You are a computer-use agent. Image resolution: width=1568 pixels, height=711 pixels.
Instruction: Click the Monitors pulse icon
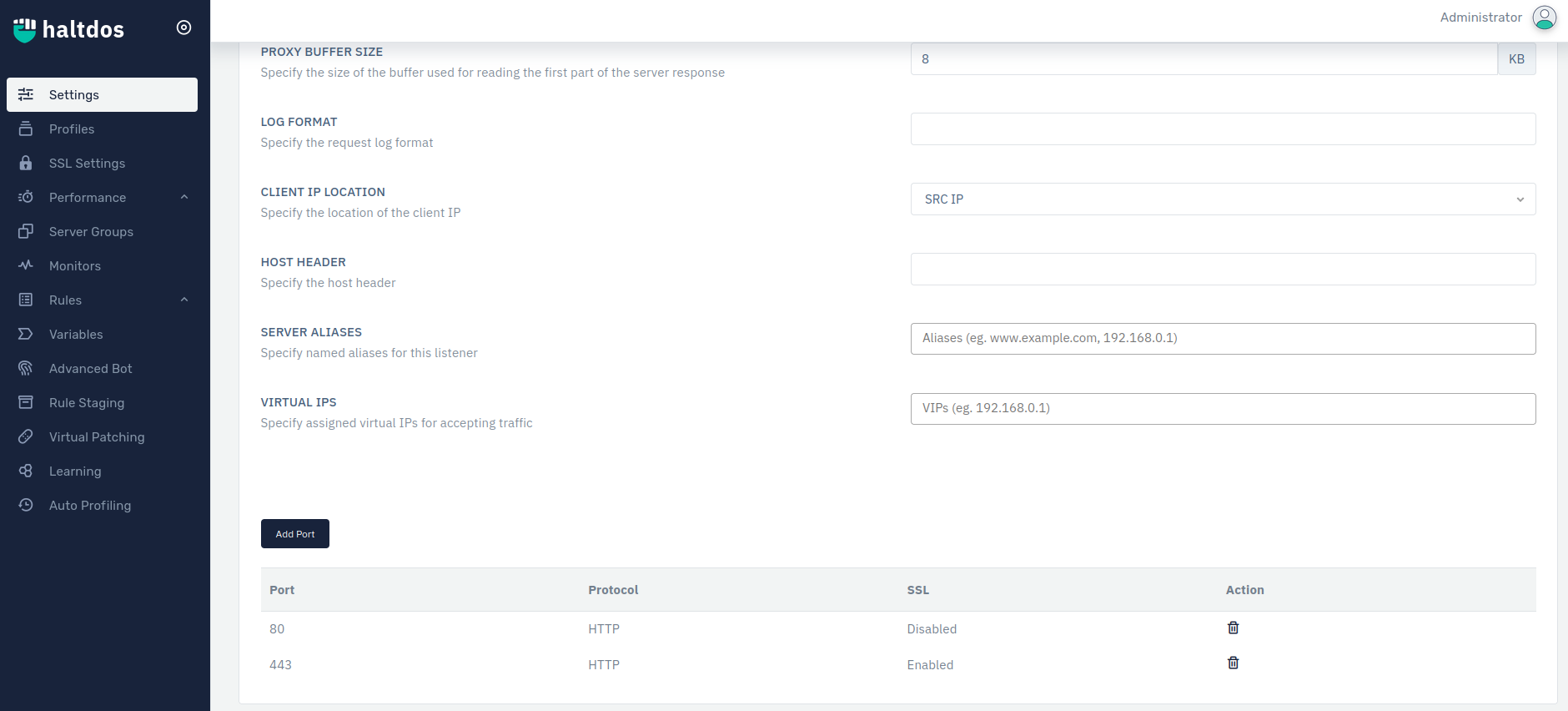pos(26,265)
